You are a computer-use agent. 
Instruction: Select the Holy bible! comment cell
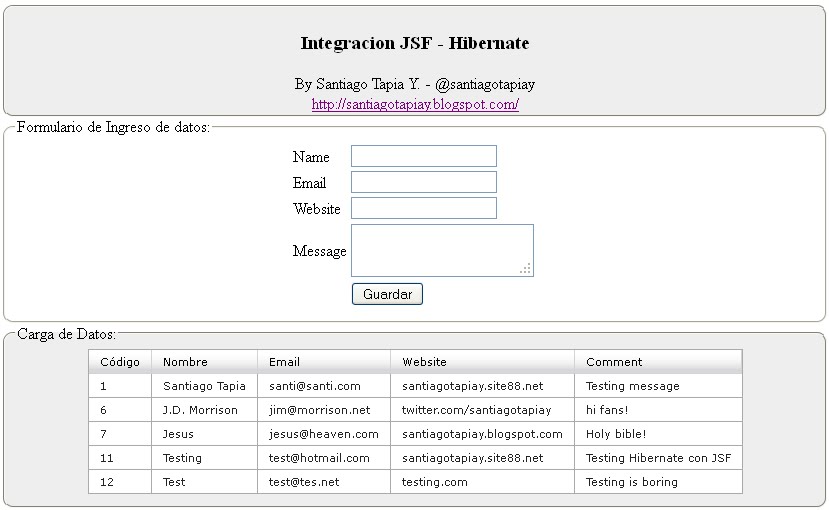coord(658,434)
